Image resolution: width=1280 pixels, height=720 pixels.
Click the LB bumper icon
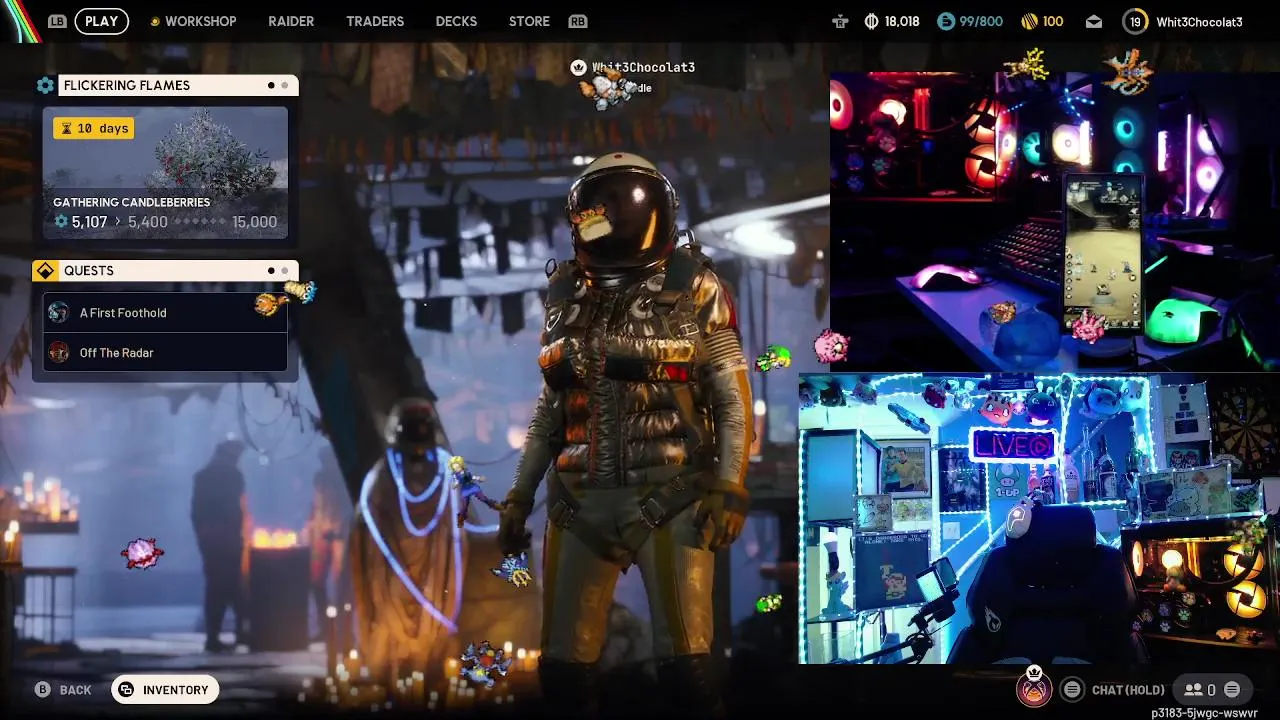point(57,21)
